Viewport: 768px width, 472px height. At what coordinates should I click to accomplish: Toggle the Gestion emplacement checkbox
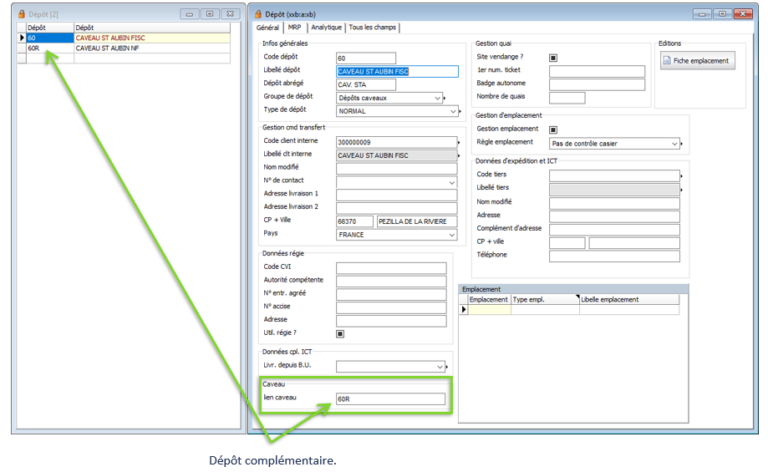553,129
